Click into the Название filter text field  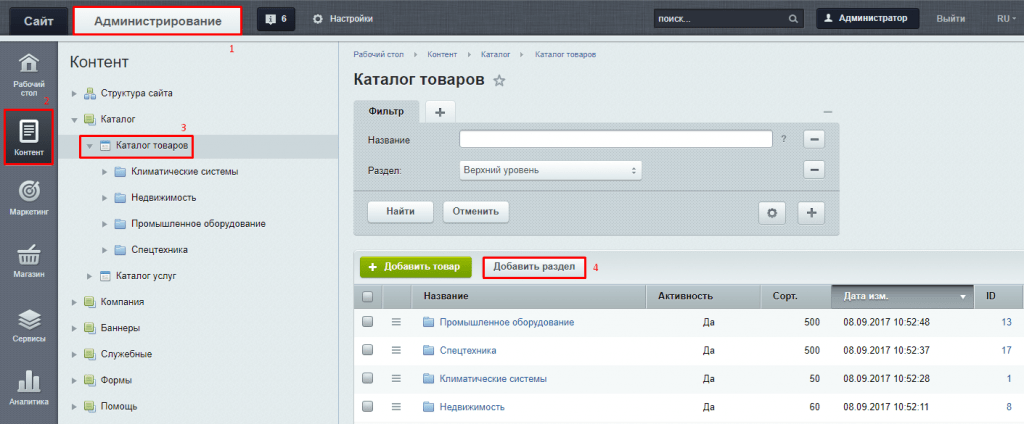[615, 139]
